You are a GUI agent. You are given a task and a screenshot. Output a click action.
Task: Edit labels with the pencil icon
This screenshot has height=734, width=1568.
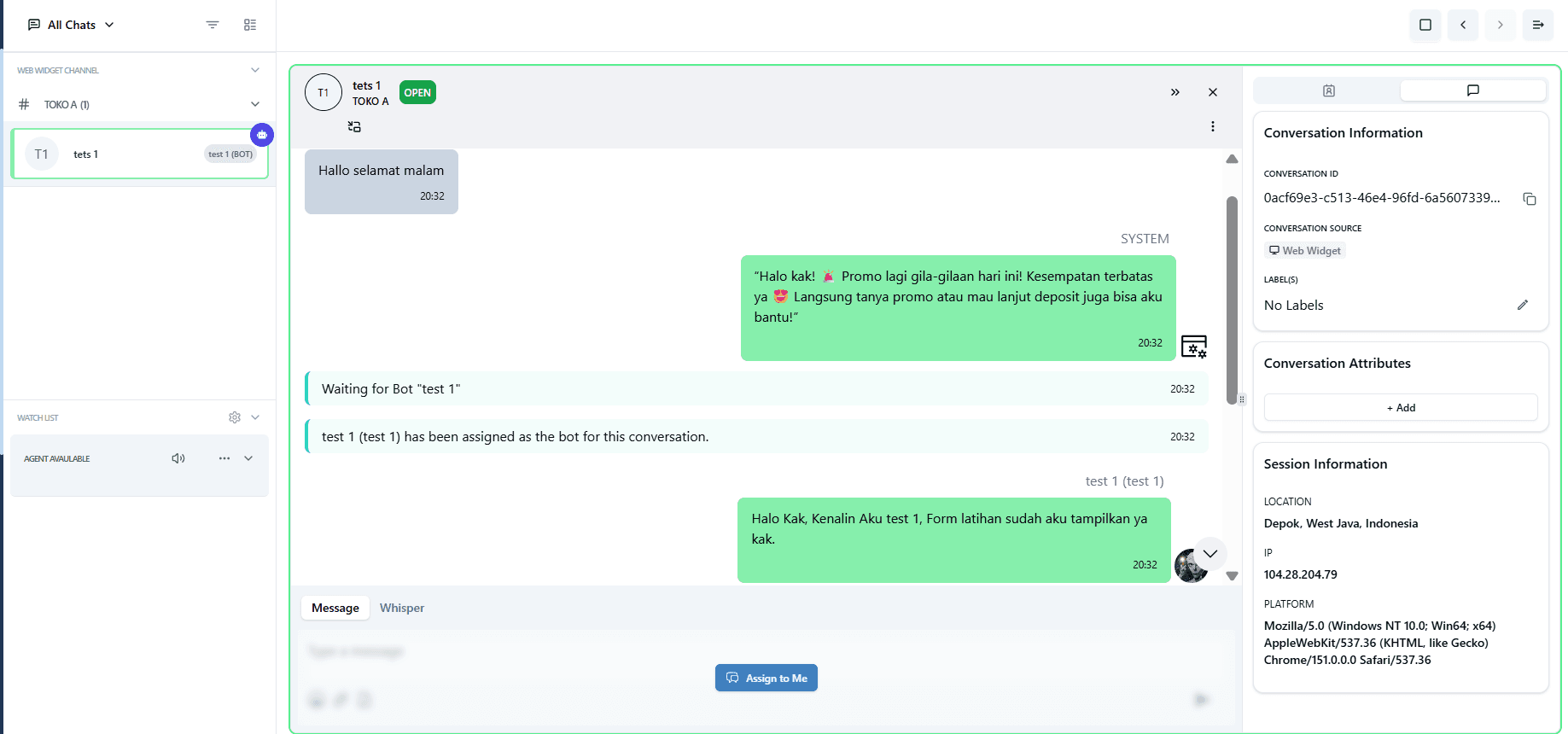(1523, 305)
